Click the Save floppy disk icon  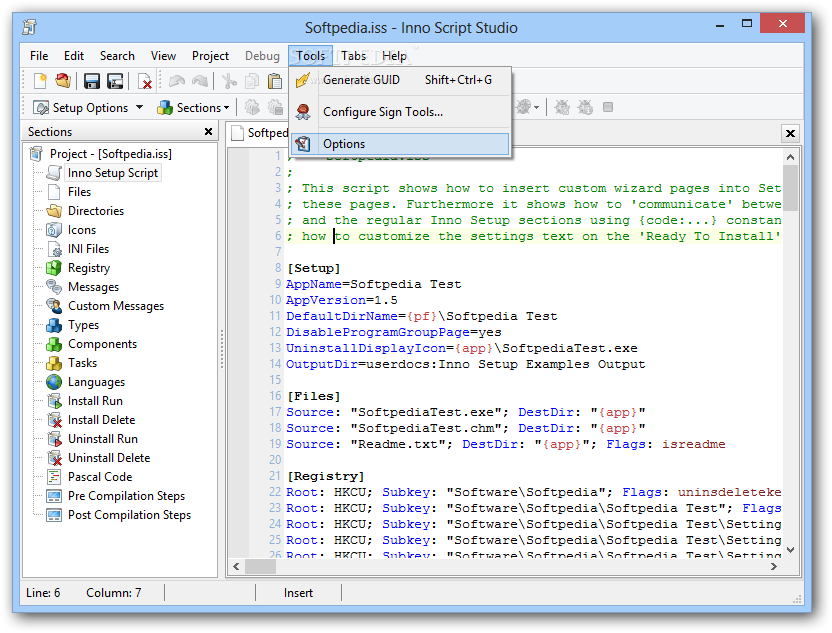click(92, 81)
